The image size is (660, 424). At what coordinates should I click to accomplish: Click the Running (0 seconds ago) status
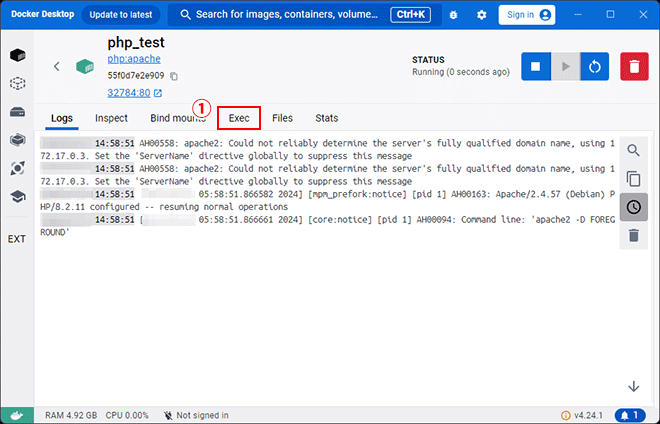[x=461, y=72]
